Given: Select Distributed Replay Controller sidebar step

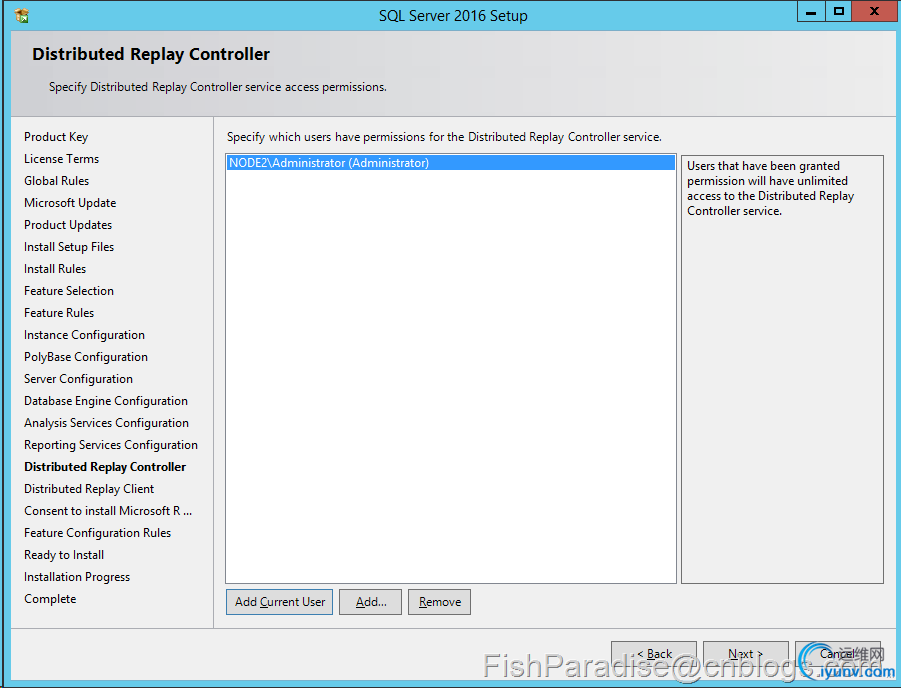Looking at the screenshot, I should click(x=105, y=467).
